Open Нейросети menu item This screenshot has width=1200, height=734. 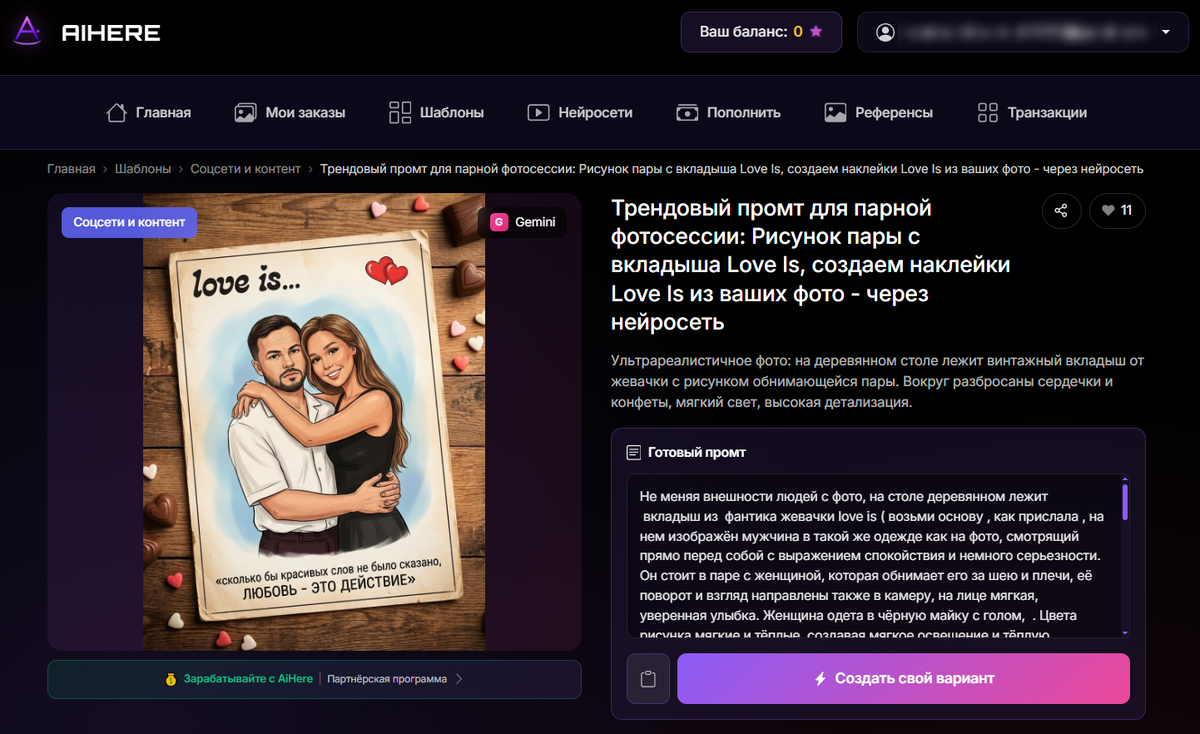coord(580,112)
